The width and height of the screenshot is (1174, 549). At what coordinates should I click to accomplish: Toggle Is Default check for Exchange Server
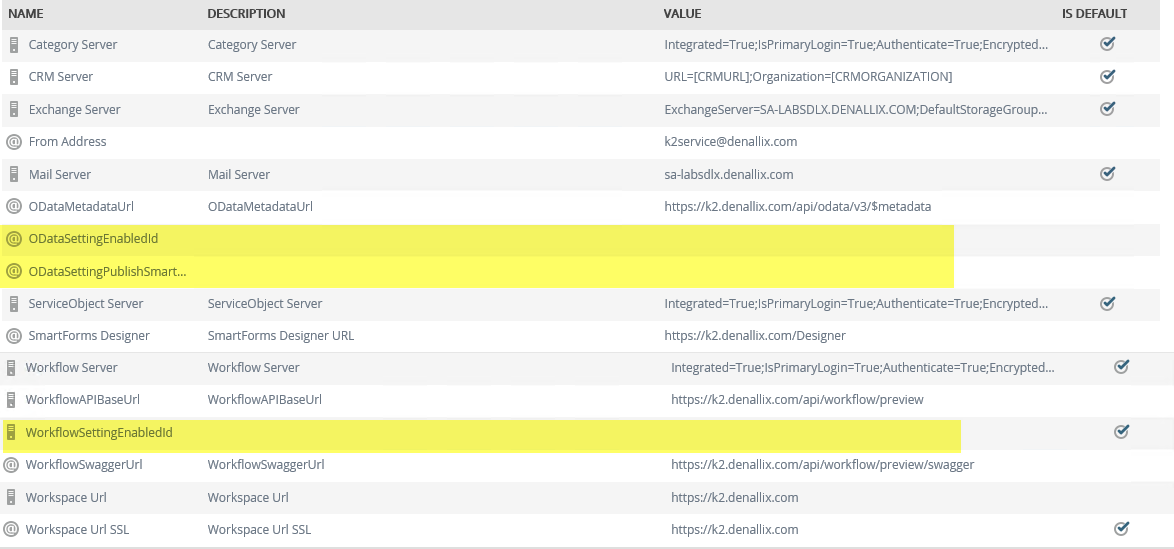(1107, 108)
